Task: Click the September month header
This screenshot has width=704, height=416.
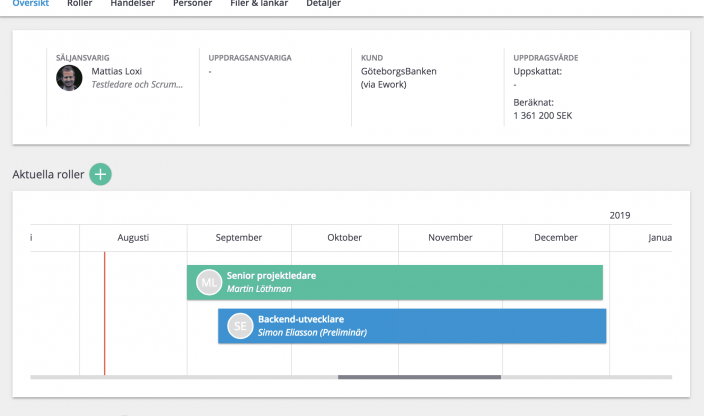Action: (239, 238)
